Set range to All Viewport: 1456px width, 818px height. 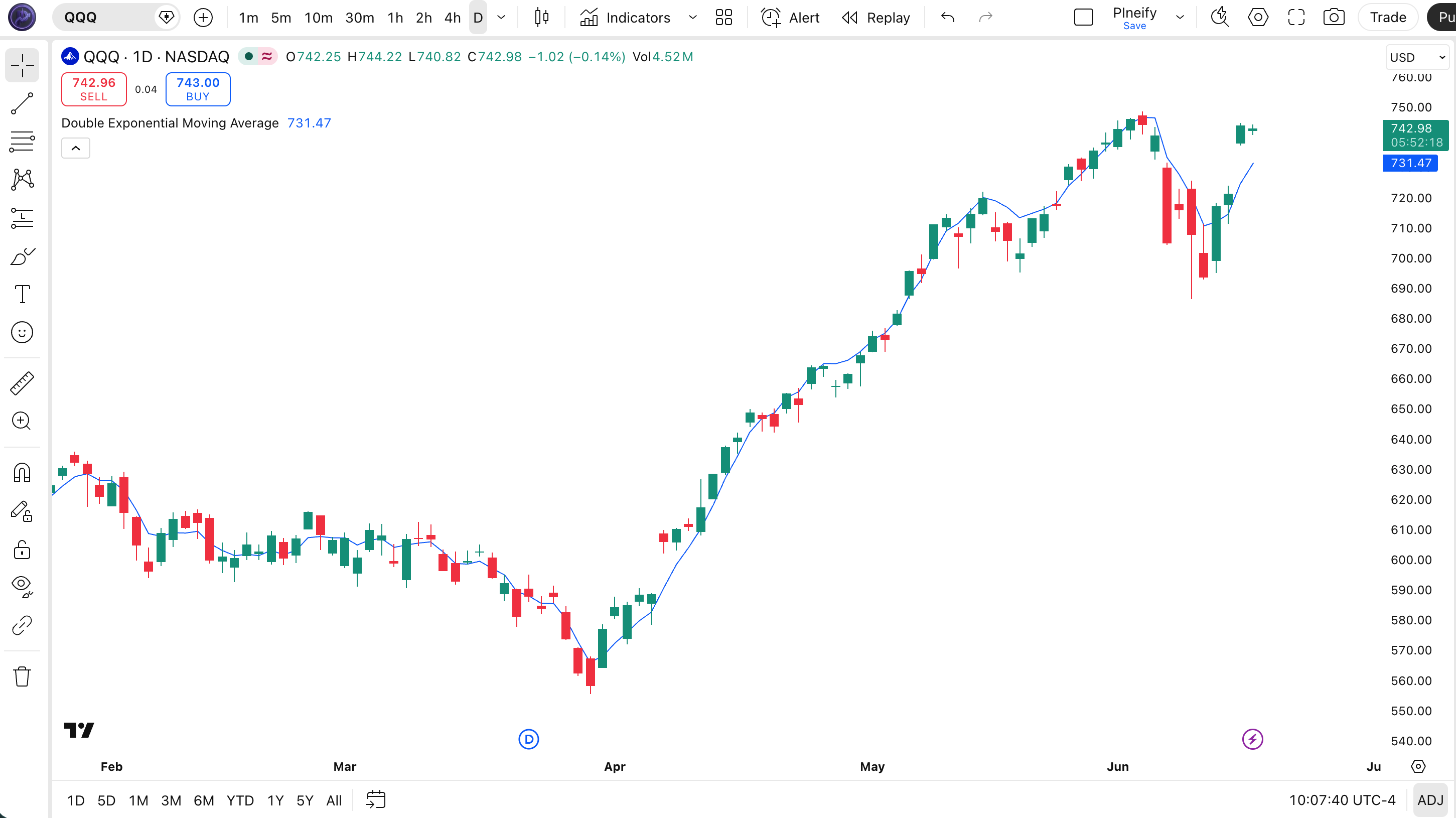334,800
